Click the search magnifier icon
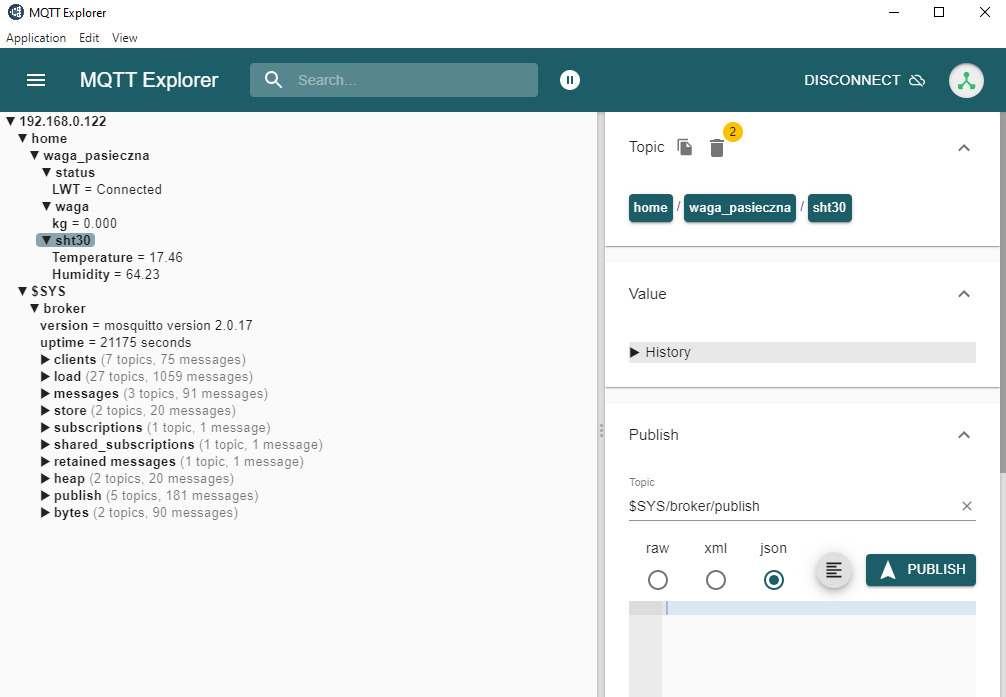 pyautogui.click(x=273, y=80)
